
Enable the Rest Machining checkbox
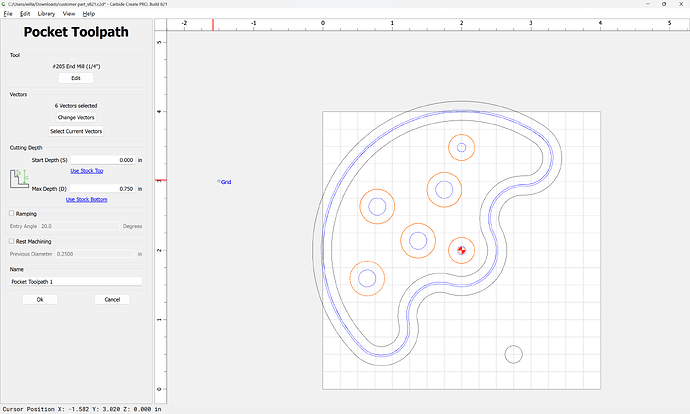tap(12, 241)
